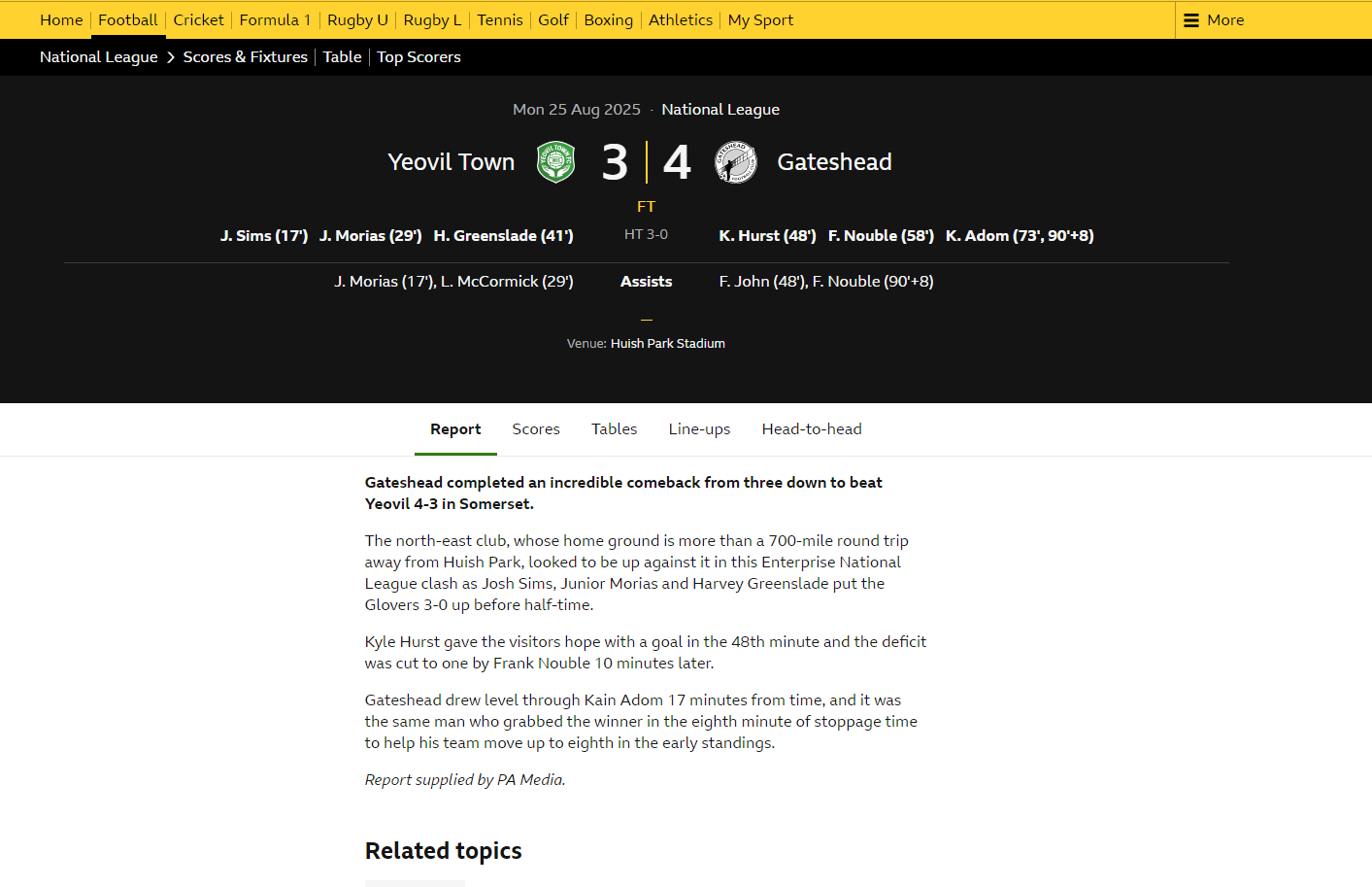Click the paragraph starting 'The north-east club'
The height and width of the screenshot is (887, 1372).
click(x=637, y=573)
